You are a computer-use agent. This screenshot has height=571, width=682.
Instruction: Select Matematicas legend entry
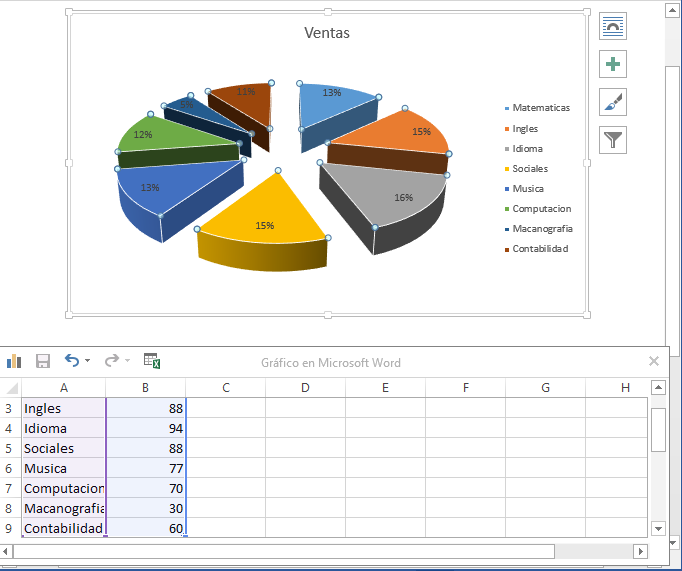click(537, 108)
